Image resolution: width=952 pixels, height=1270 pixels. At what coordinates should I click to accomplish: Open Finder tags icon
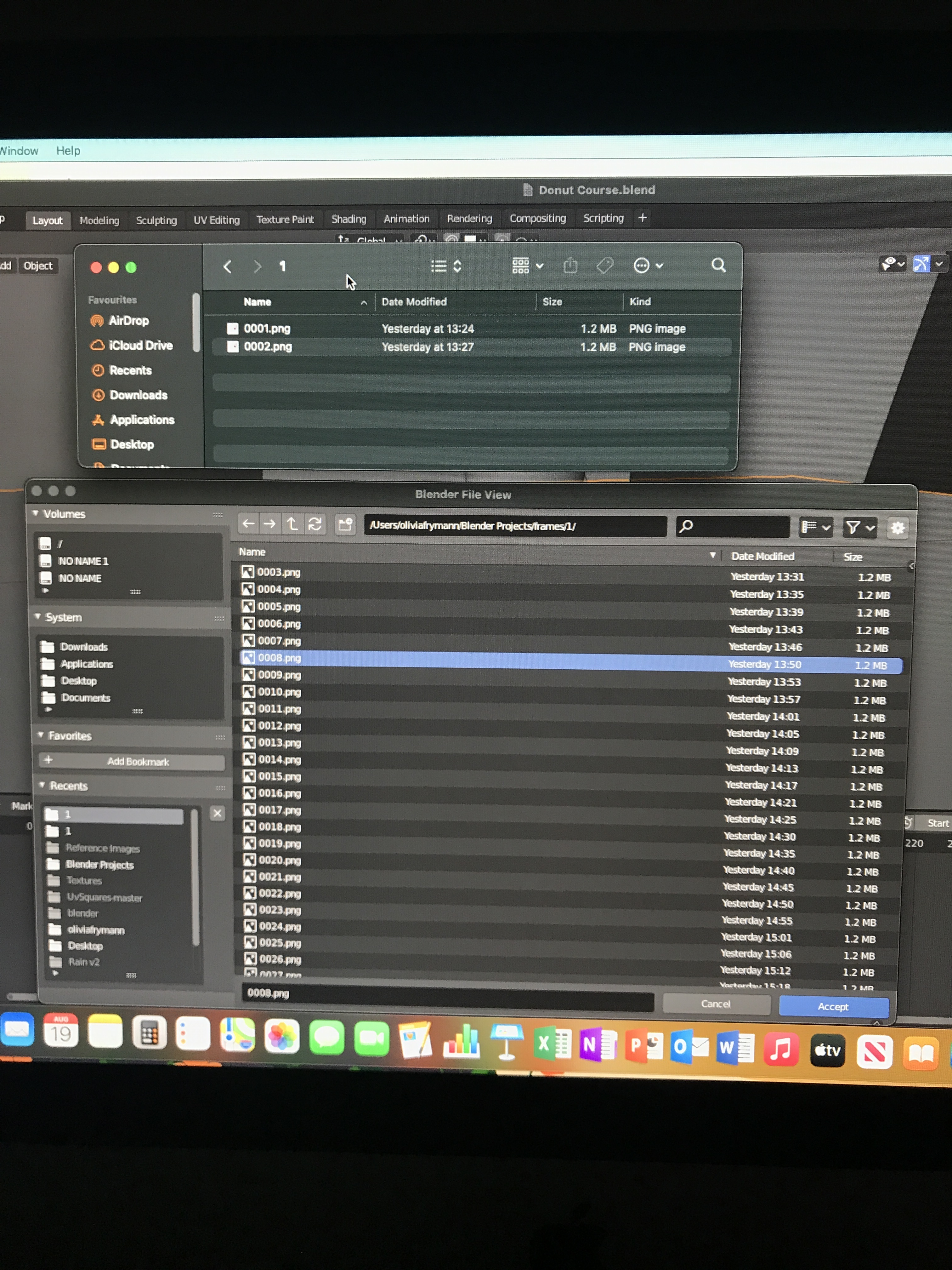[605, 265]
